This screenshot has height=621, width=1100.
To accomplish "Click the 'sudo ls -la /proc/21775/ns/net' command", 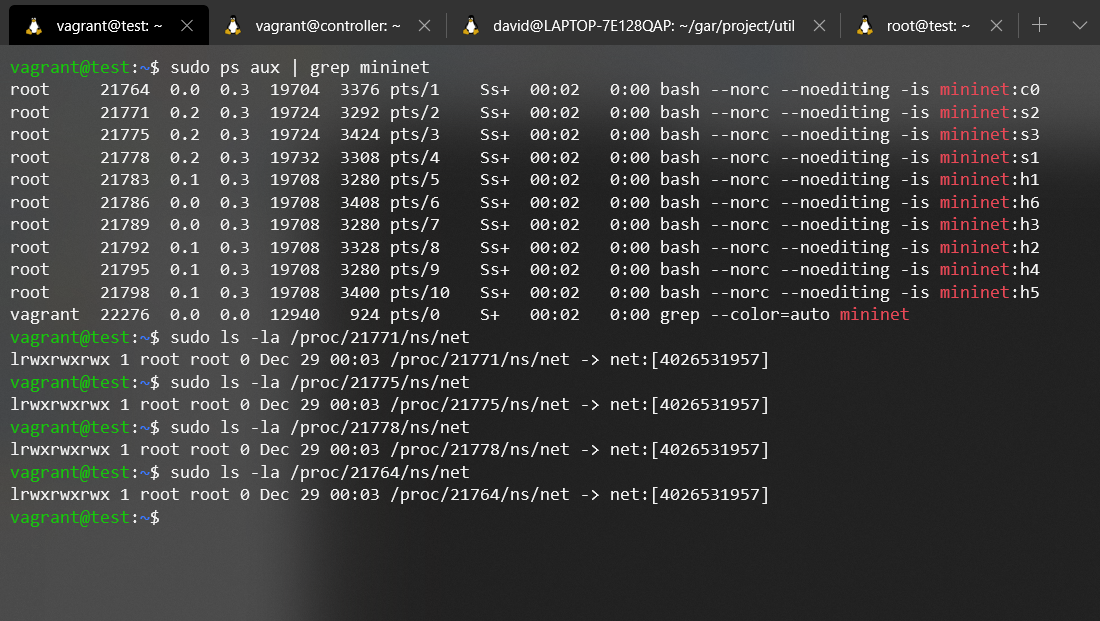I will coord(320,382).
